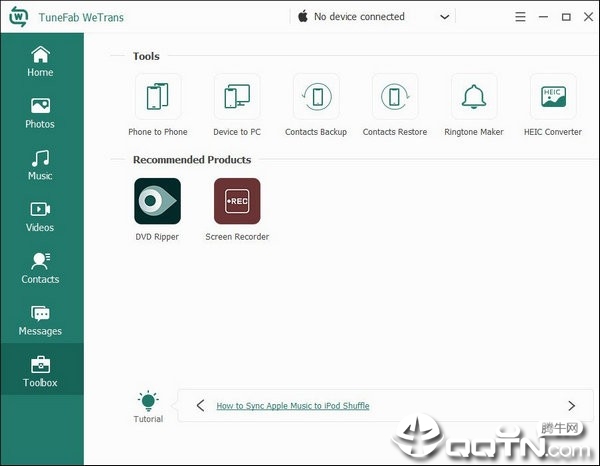This screenshot has height=466, width=600.
Task: Click the 'TuneFab WeTrans' title text
Action: coord(81,17)
